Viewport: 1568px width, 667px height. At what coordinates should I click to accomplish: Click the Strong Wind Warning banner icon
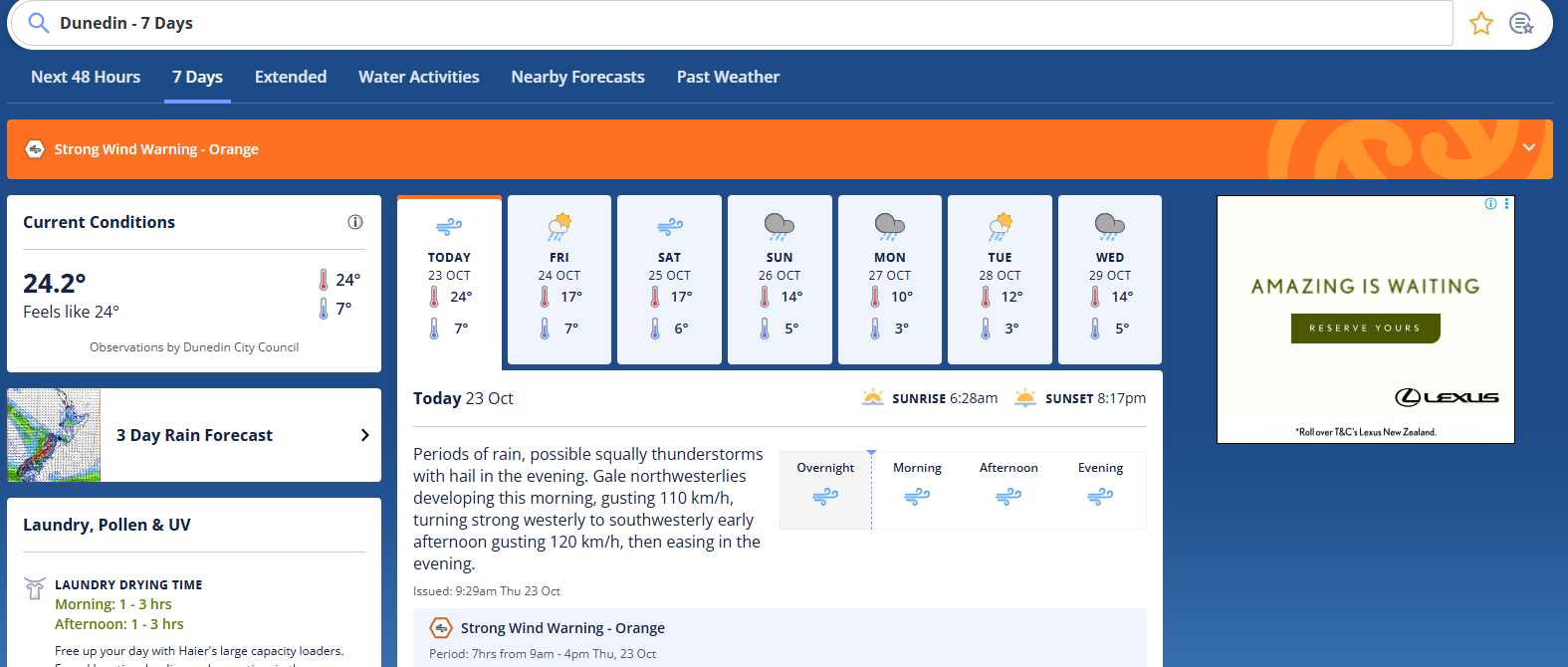click(x=35, y=149)
